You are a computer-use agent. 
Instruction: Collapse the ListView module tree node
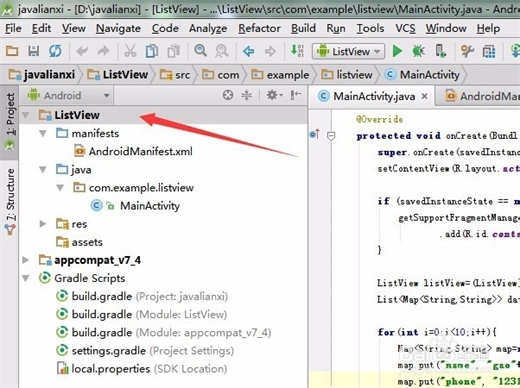pos(25,115)
